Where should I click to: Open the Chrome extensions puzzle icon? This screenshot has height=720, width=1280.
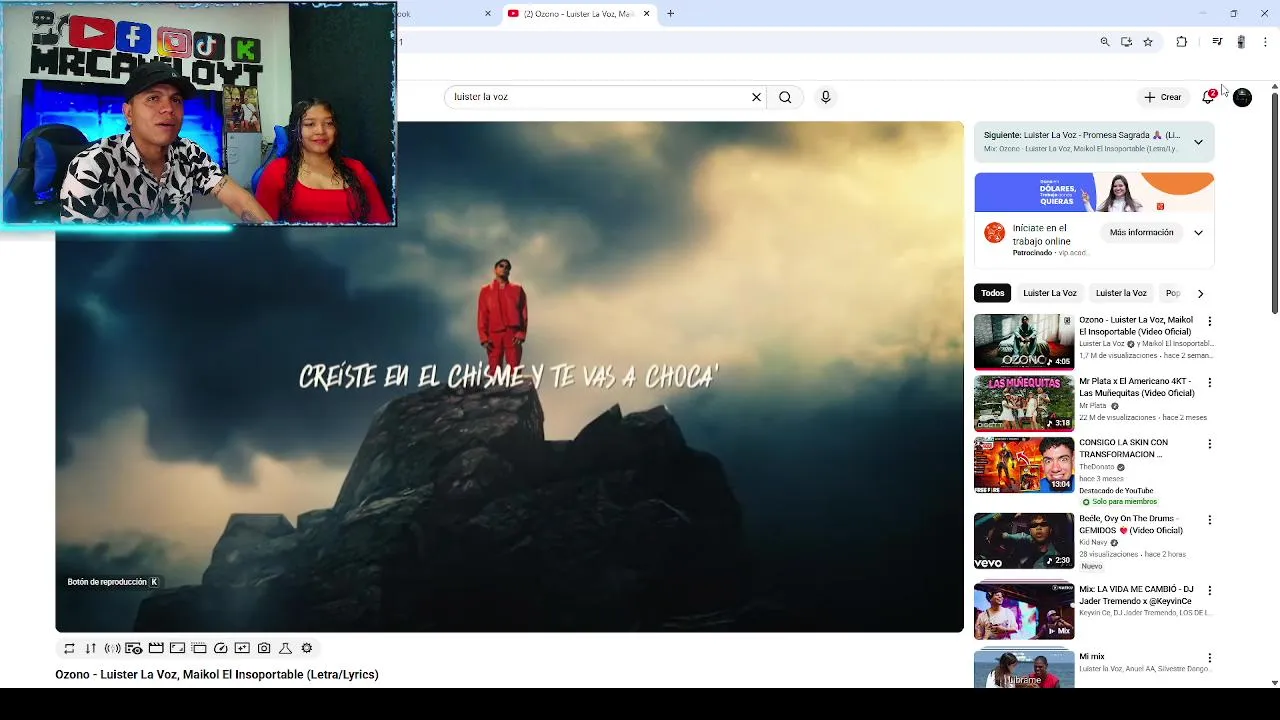(1182, 42)
